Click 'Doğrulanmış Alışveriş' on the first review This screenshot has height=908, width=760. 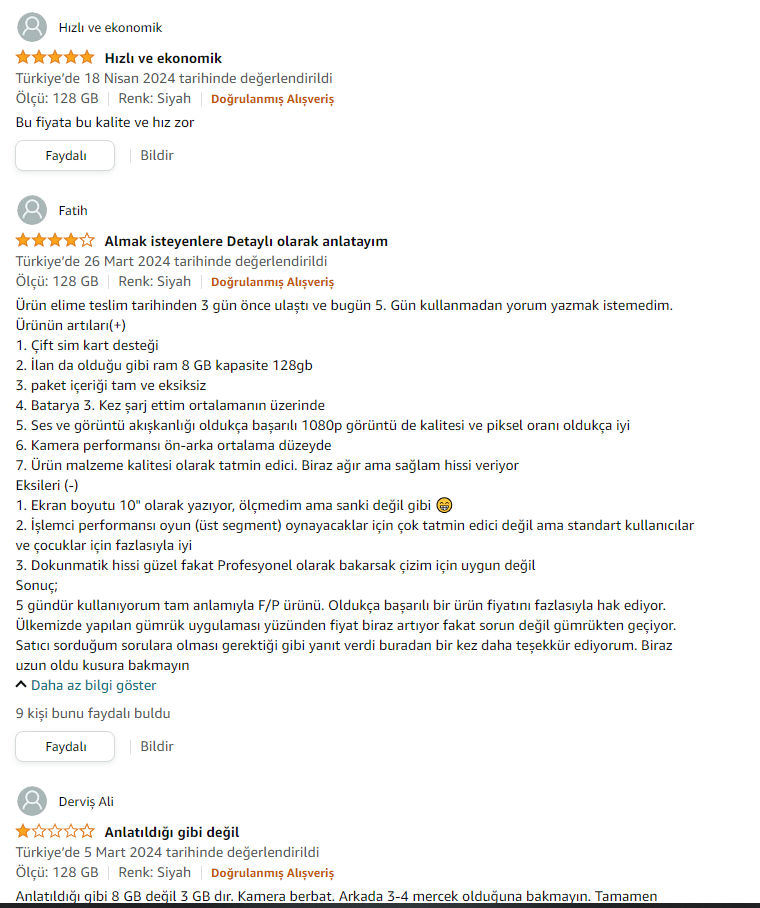pos(272,99)
